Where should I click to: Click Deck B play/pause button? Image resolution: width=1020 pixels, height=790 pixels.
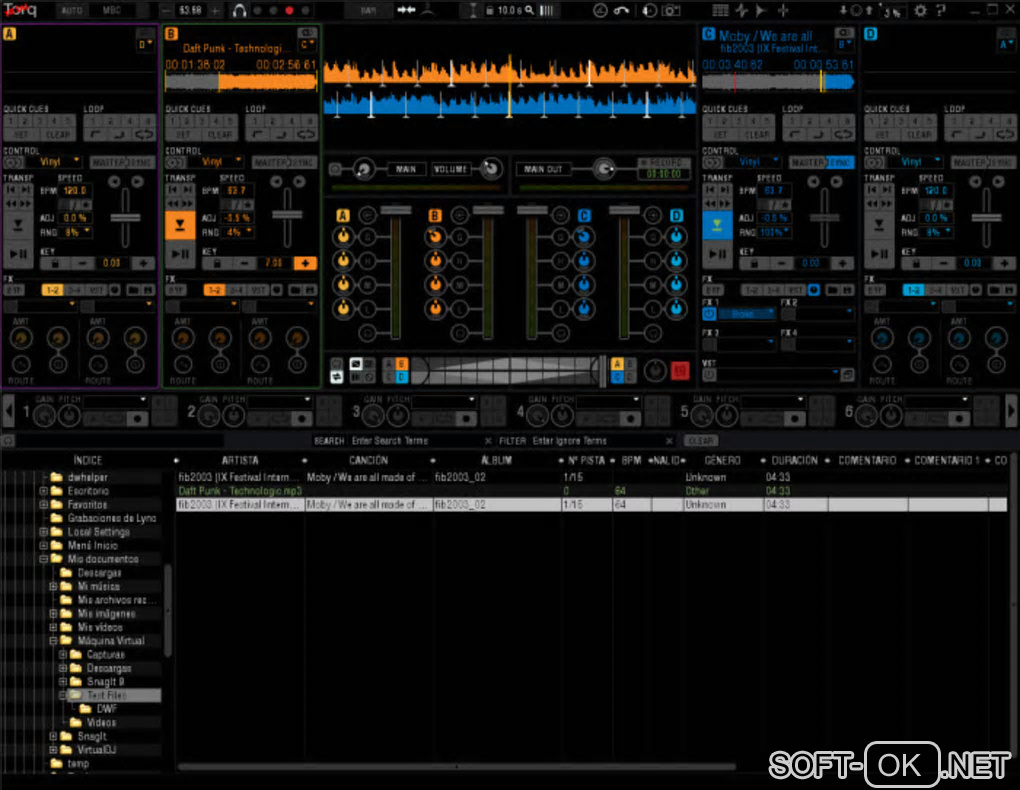click(x=180, y=254)
